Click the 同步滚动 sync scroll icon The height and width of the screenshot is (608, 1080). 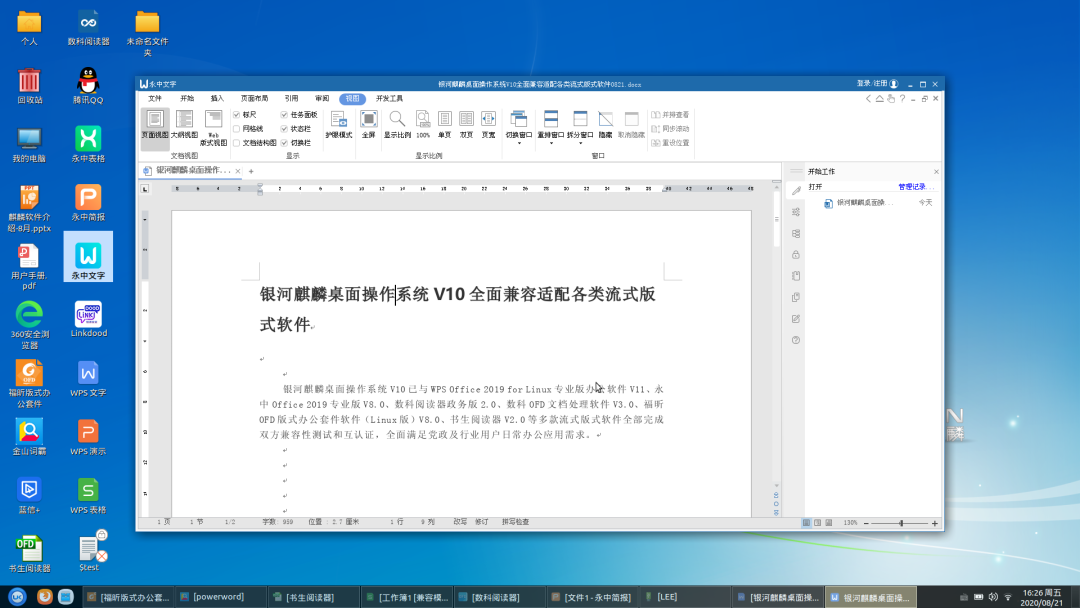(x=656, y=129)
